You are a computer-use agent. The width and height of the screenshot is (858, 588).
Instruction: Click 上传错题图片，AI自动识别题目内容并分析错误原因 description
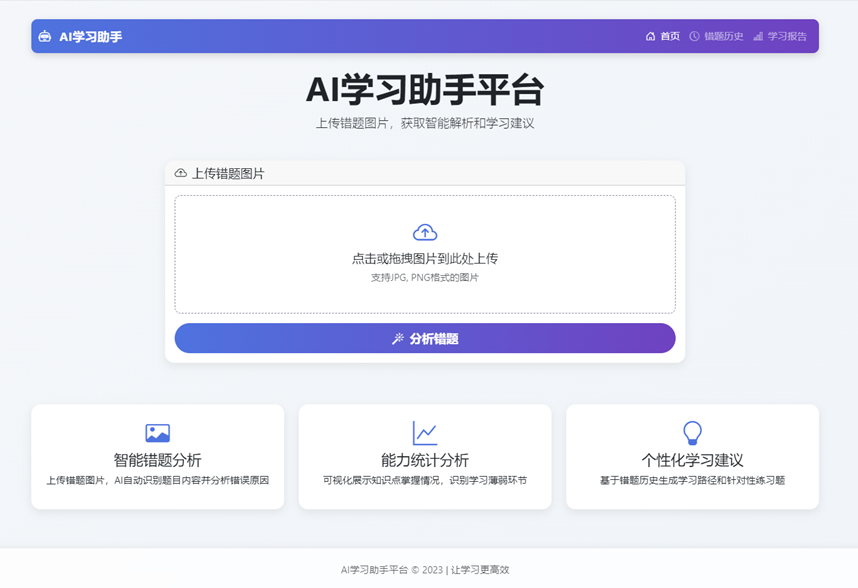158,480
